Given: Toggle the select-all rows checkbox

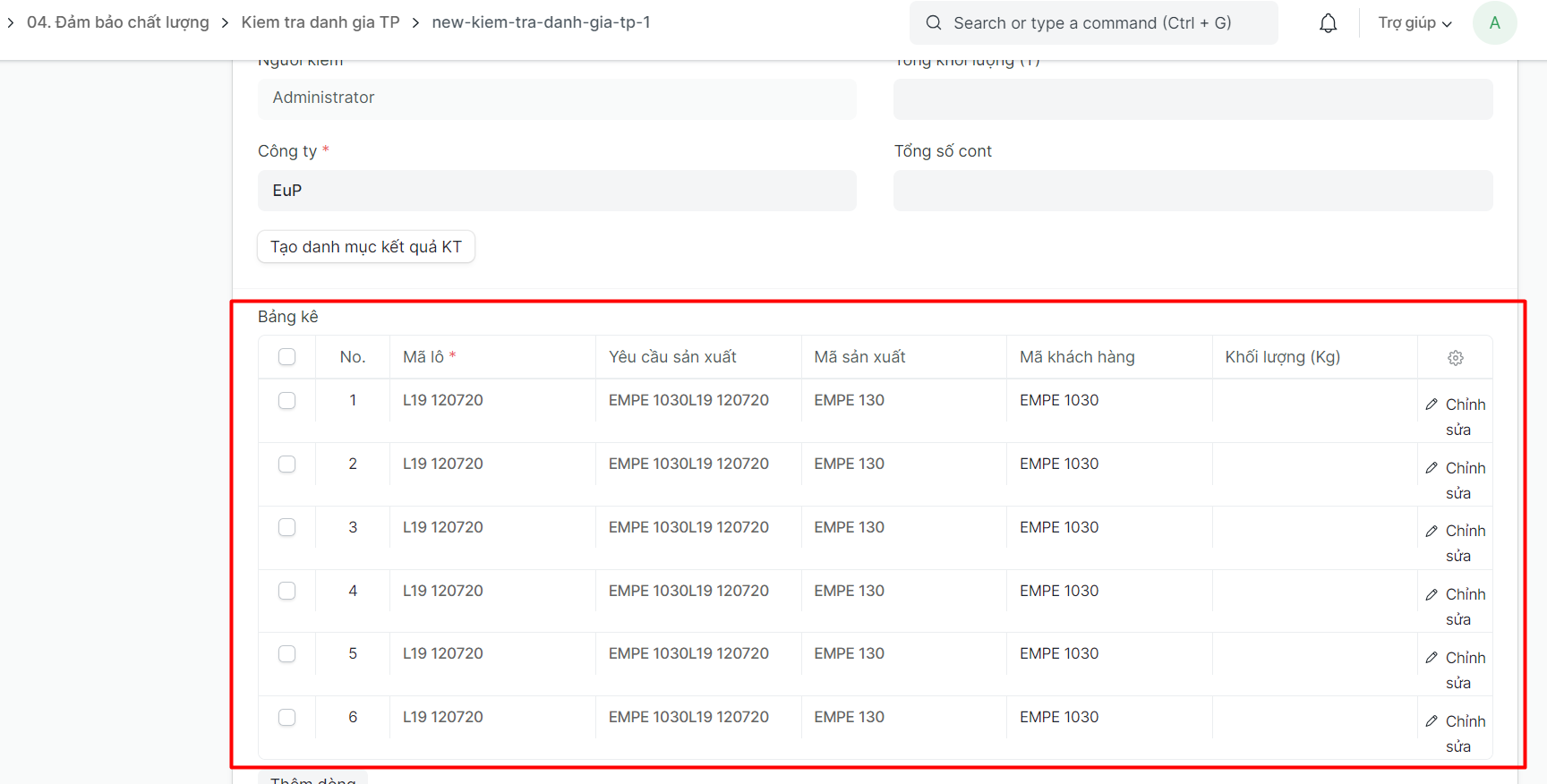Looking at the screenshot, I should pyautogui.click(x=286, y=357).
